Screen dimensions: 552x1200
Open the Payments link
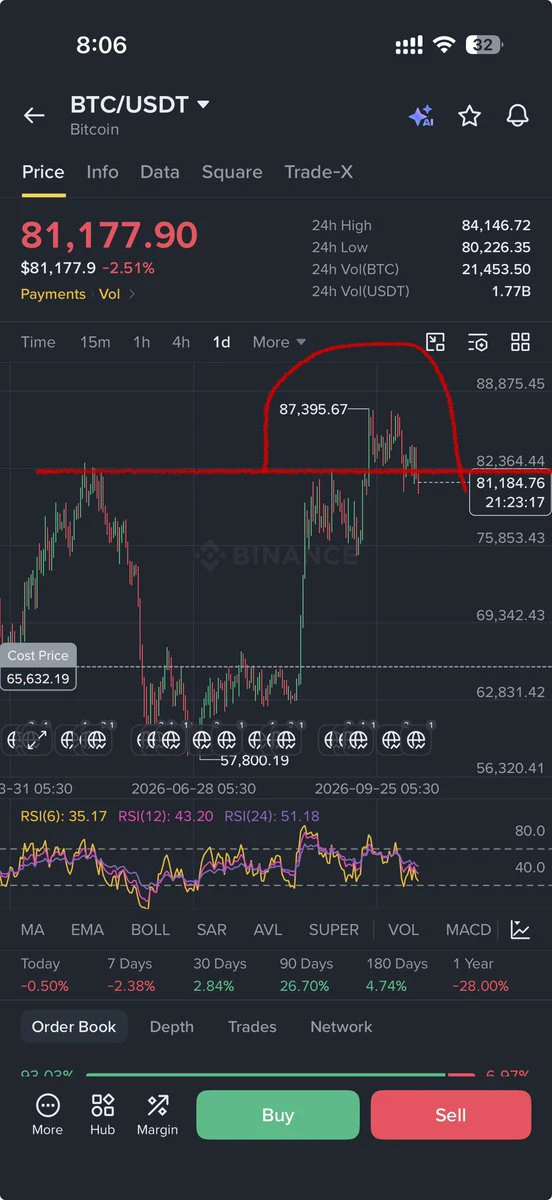53,294
